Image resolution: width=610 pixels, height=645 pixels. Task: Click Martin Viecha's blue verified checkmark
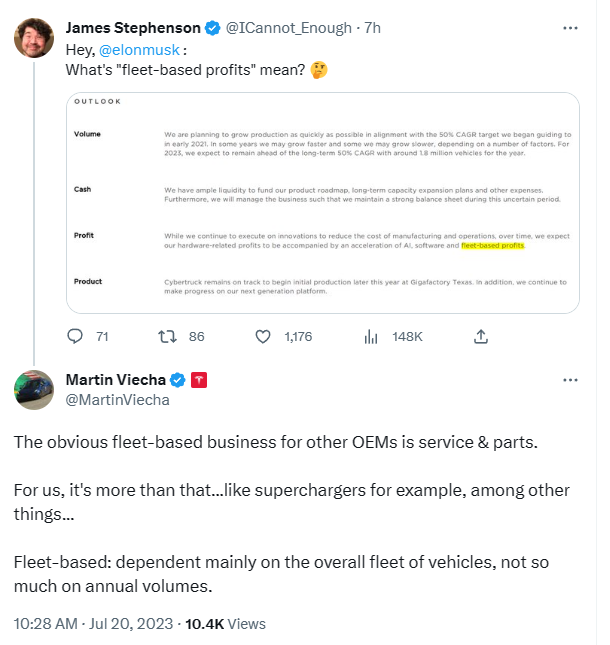click(177, 380)
